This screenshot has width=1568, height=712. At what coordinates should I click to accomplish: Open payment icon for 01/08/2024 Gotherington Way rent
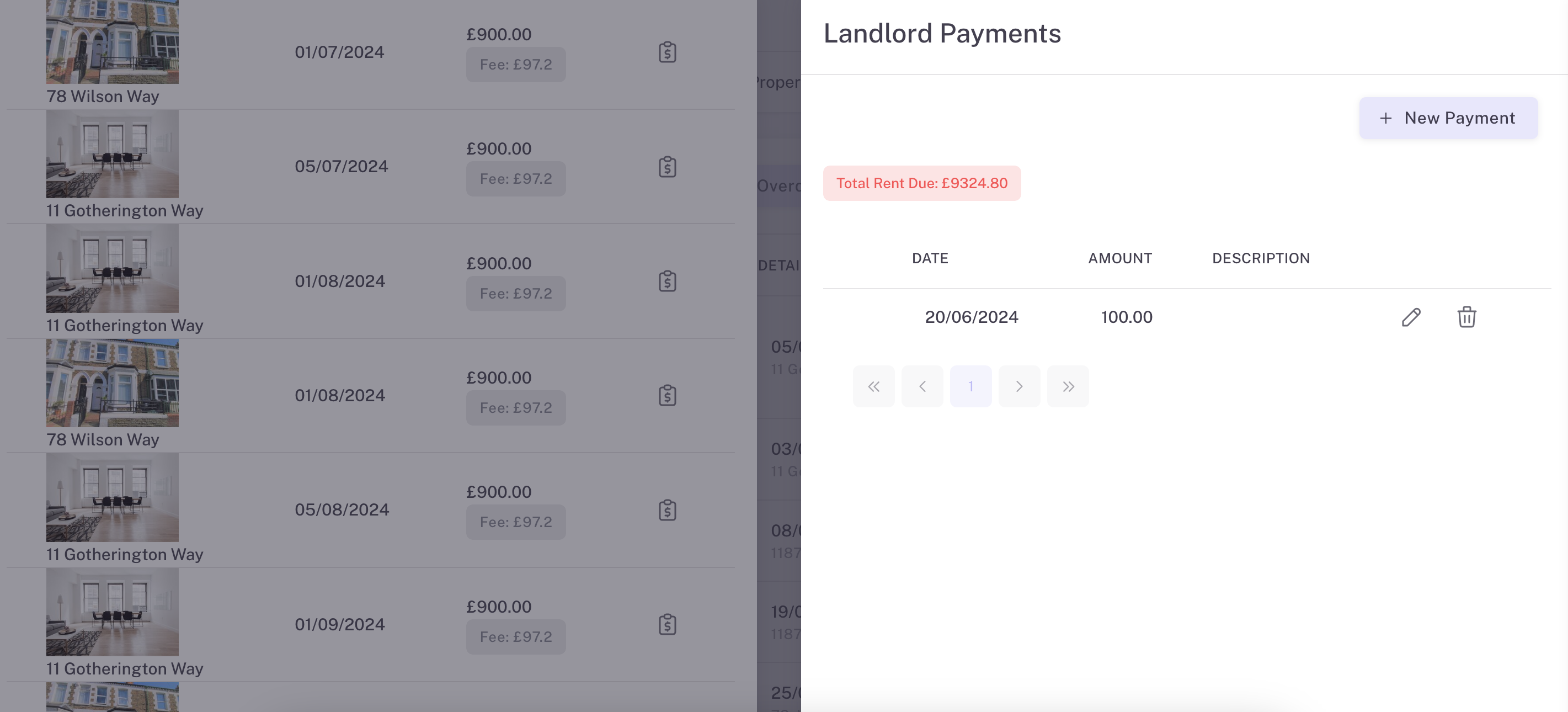point(667,281)
